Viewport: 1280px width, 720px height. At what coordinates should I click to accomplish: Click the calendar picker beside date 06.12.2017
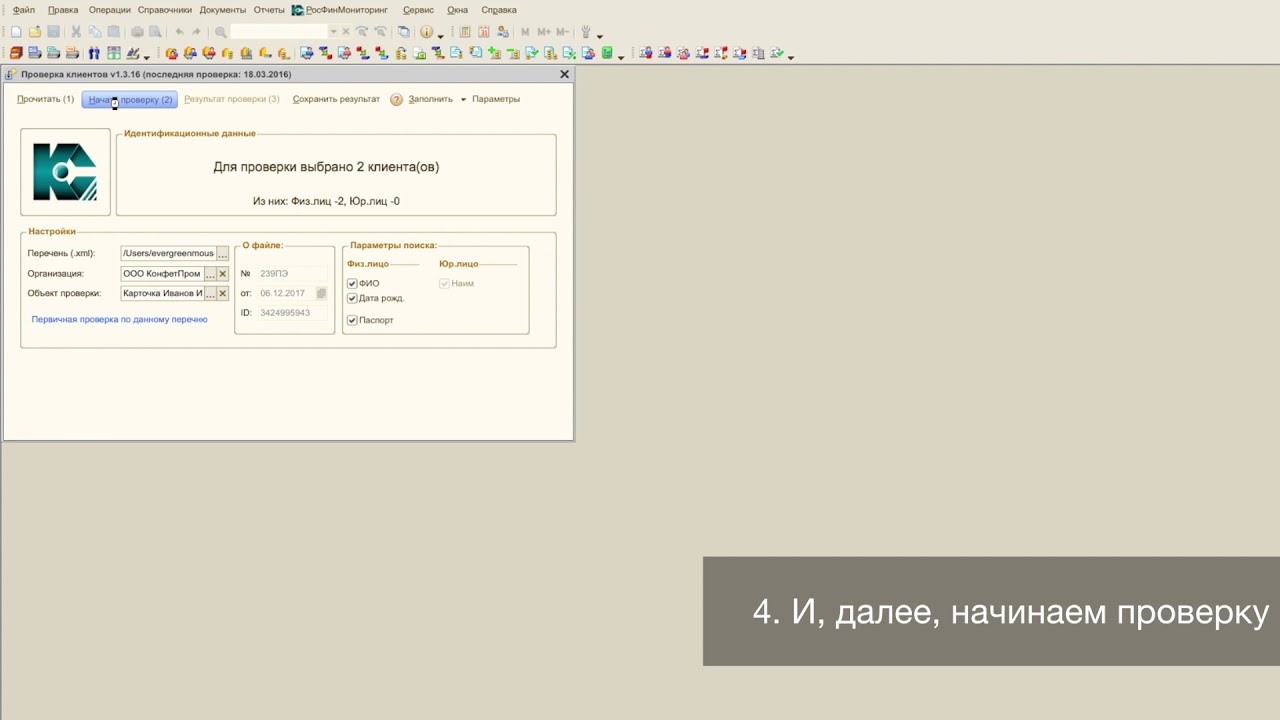(x=321, y=293)
